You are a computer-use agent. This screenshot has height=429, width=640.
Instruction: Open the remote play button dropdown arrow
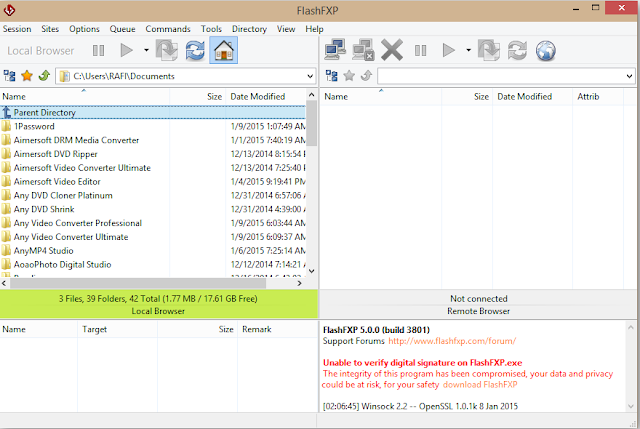click(x=468, y=51)
